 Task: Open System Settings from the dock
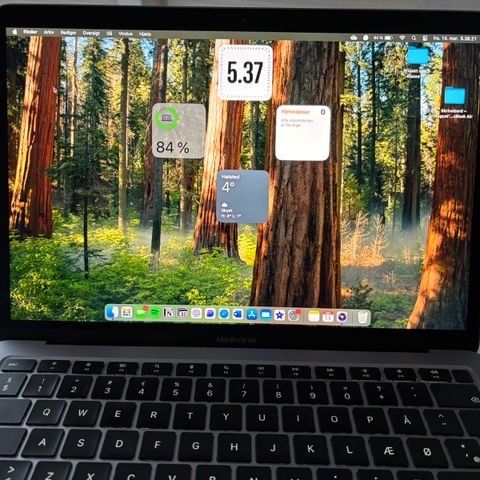point(294,315)
